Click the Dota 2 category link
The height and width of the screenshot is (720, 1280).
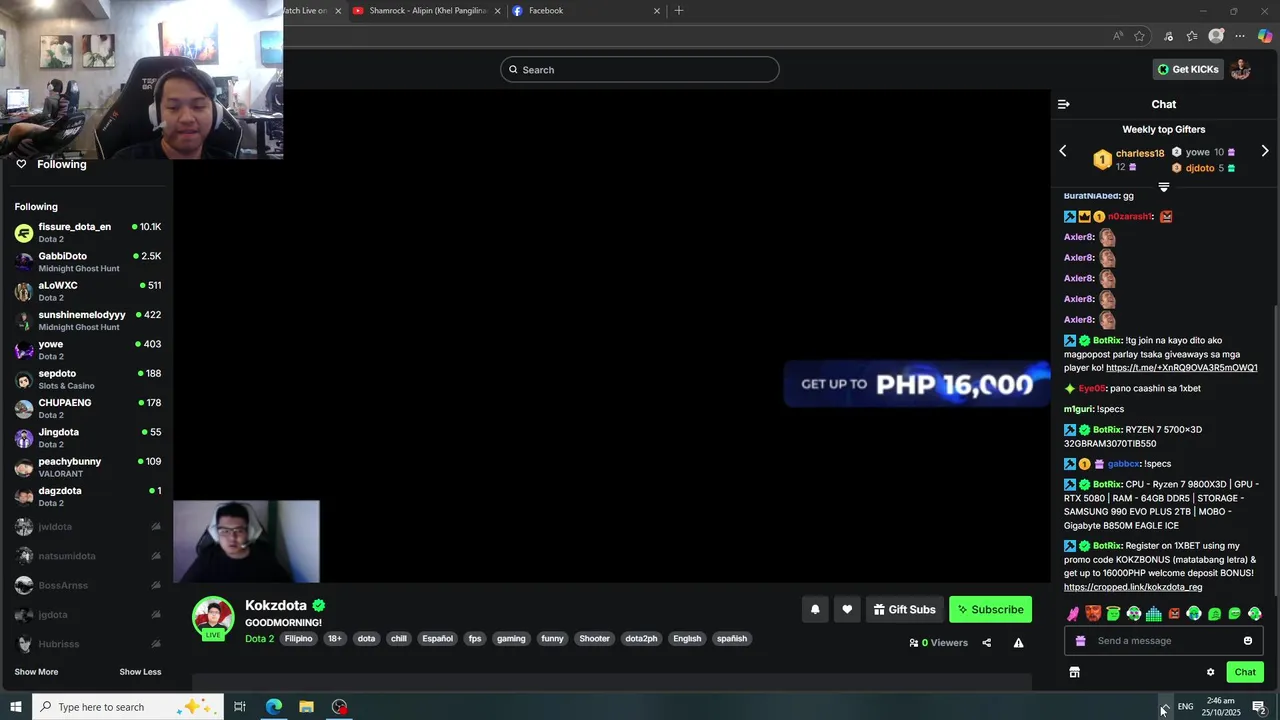pyautogui.click(x=259, y=639)
